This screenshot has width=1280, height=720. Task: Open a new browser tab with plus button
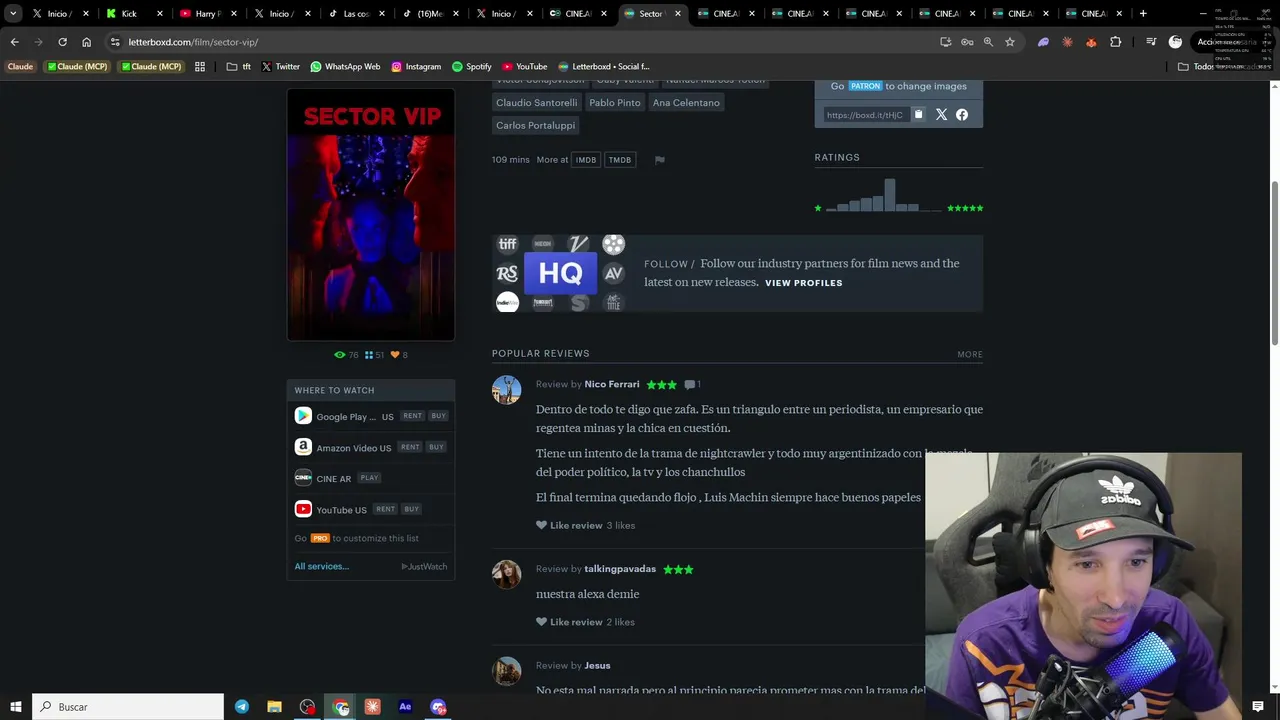1143,14
